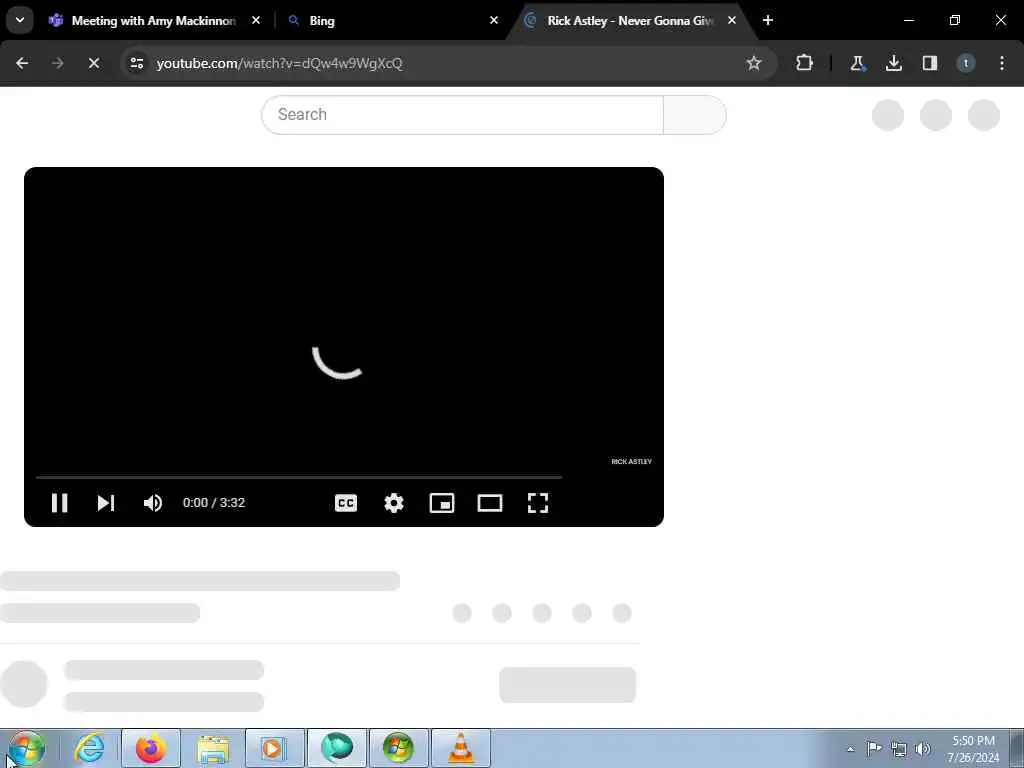Open Chrome side panel
The width and height of the screenshot is (1024, 768).
pos(930,63)
